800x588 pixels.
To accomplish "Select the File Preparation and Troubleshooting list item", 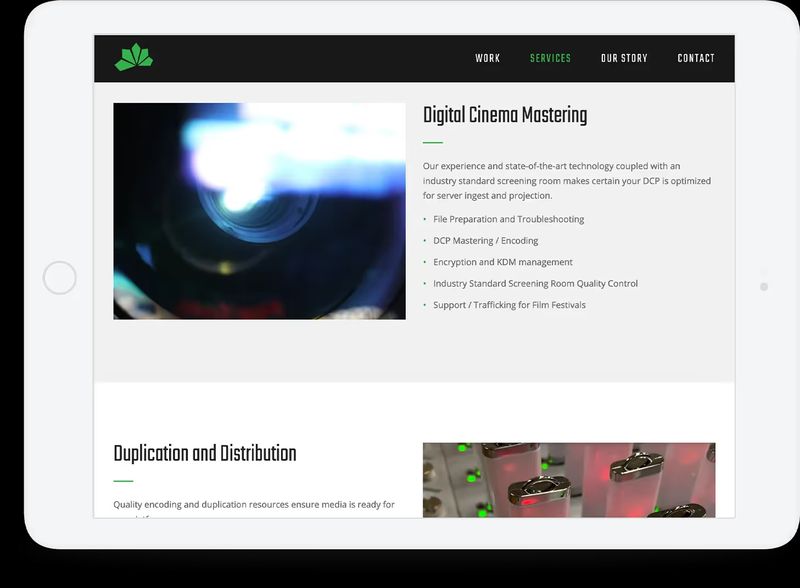I will tap(507, 219).
